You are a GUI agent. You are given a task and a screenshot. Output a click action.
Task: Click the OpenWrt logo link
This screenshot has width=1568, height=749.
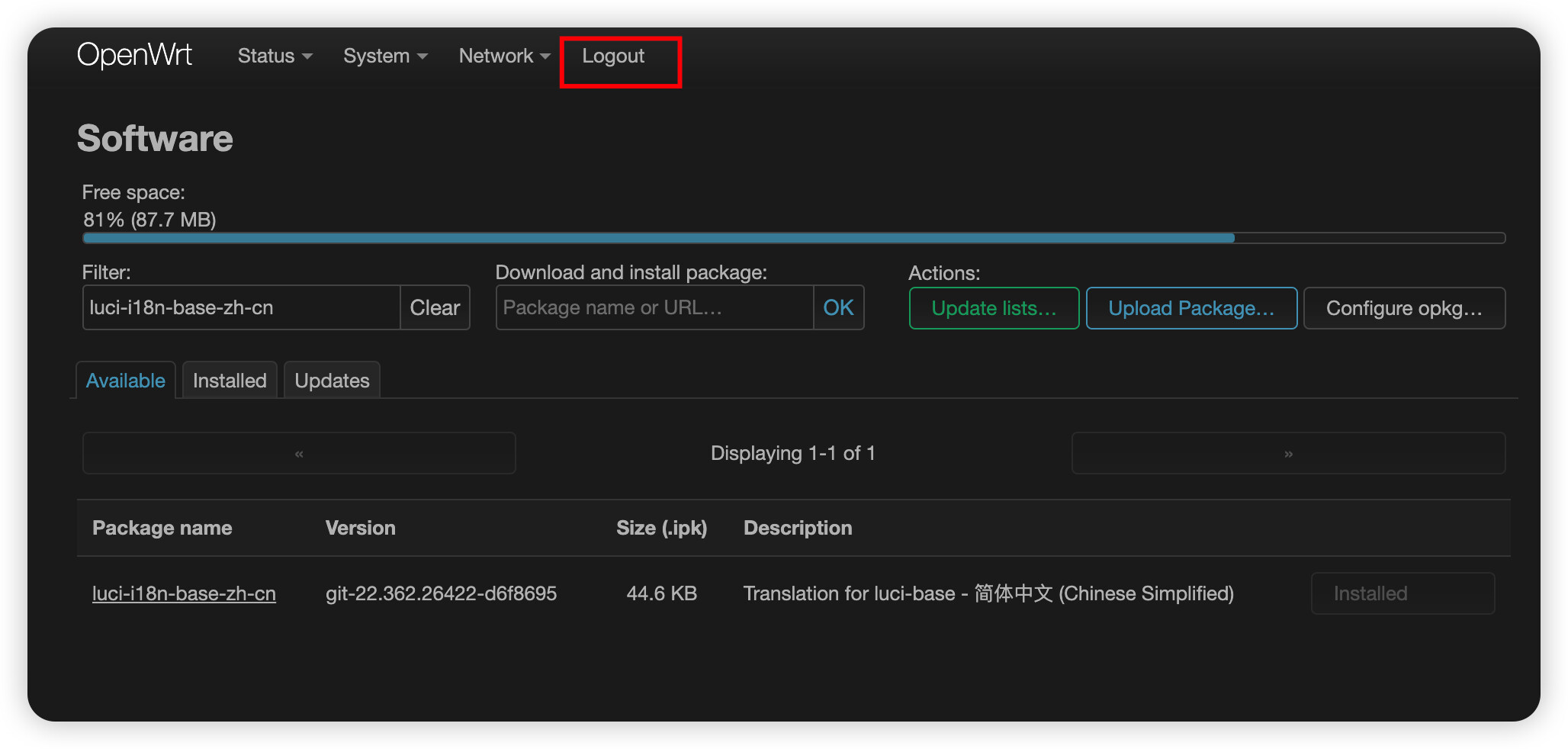pos(134,55)
